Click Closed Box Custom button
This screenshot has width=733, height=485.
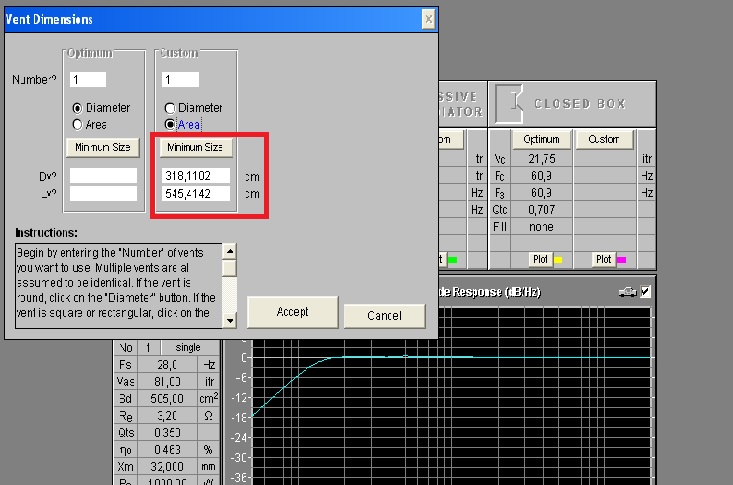point(603,139)
